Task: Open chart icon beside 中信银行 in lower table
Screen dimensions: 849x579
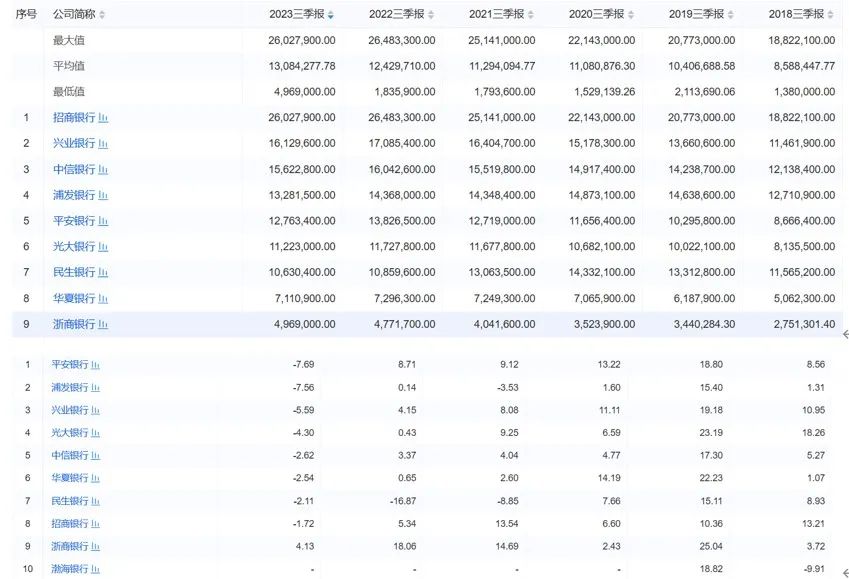Action: [x=96, y=456]
